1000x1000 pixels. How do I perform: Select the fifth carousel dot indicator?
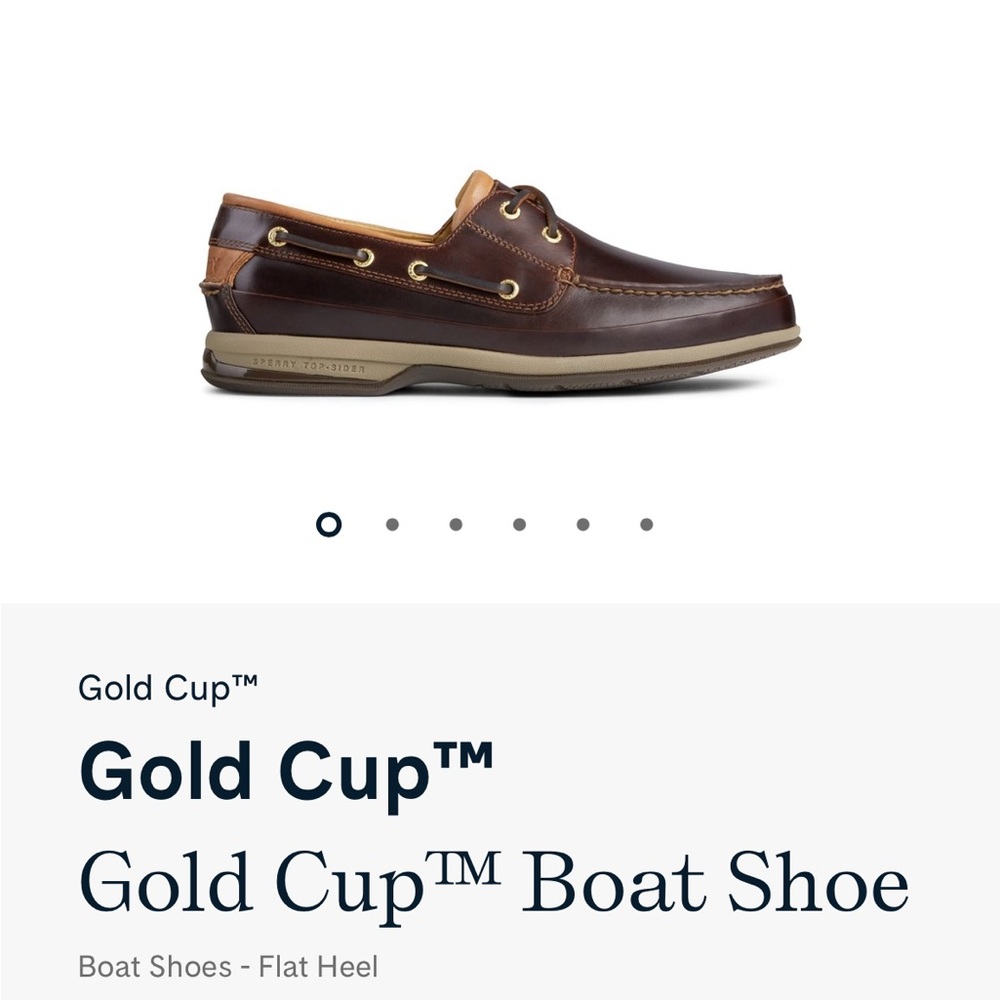pyautogui.click(x=581, y=521)
